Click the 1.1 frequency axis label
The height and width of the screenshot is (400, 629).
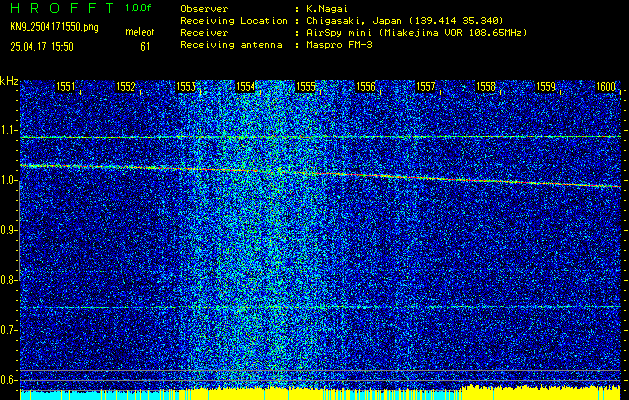click(x=8, y=130)
